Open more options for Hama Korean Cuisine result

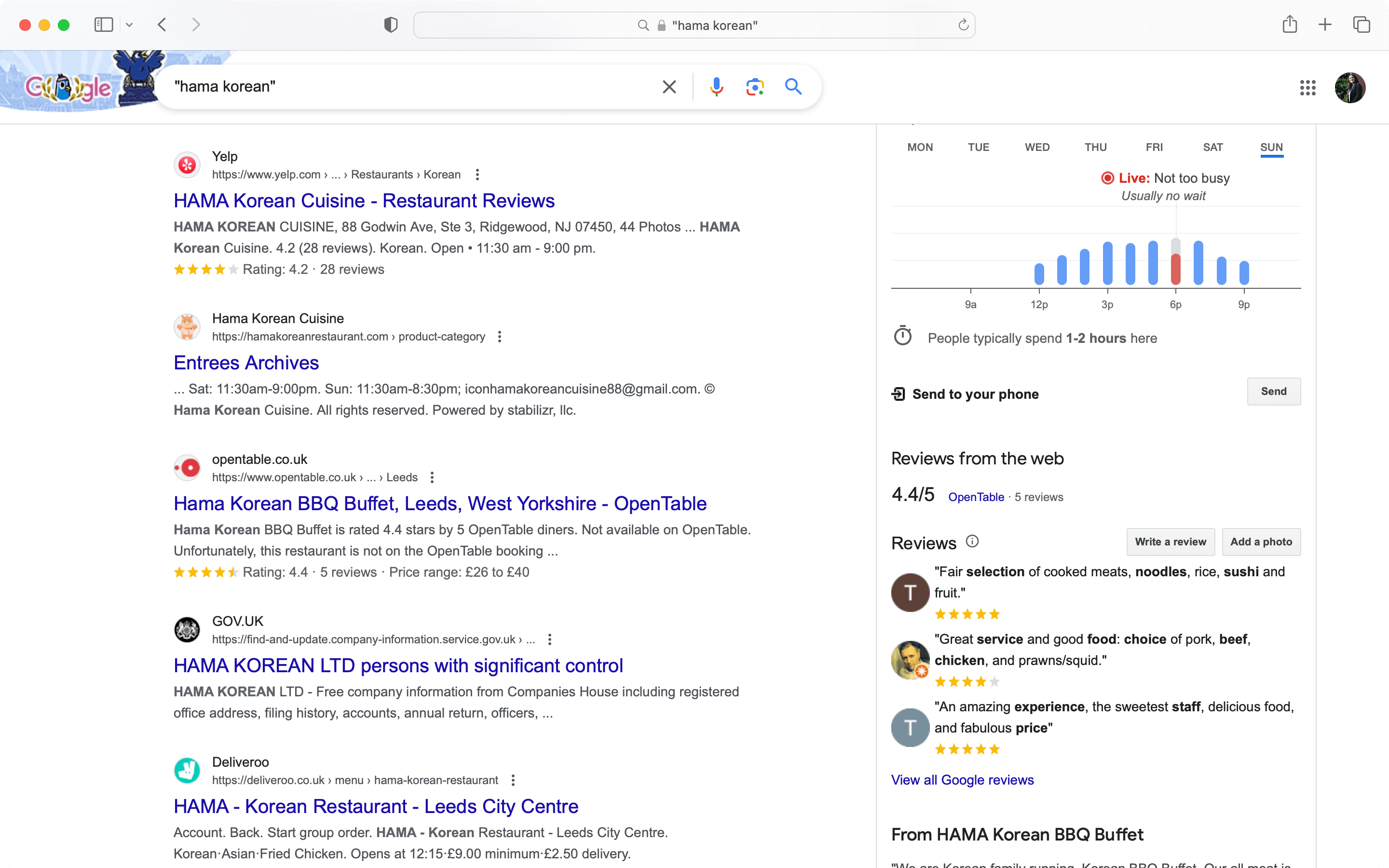pyautogui.click(x=500, y=337)
